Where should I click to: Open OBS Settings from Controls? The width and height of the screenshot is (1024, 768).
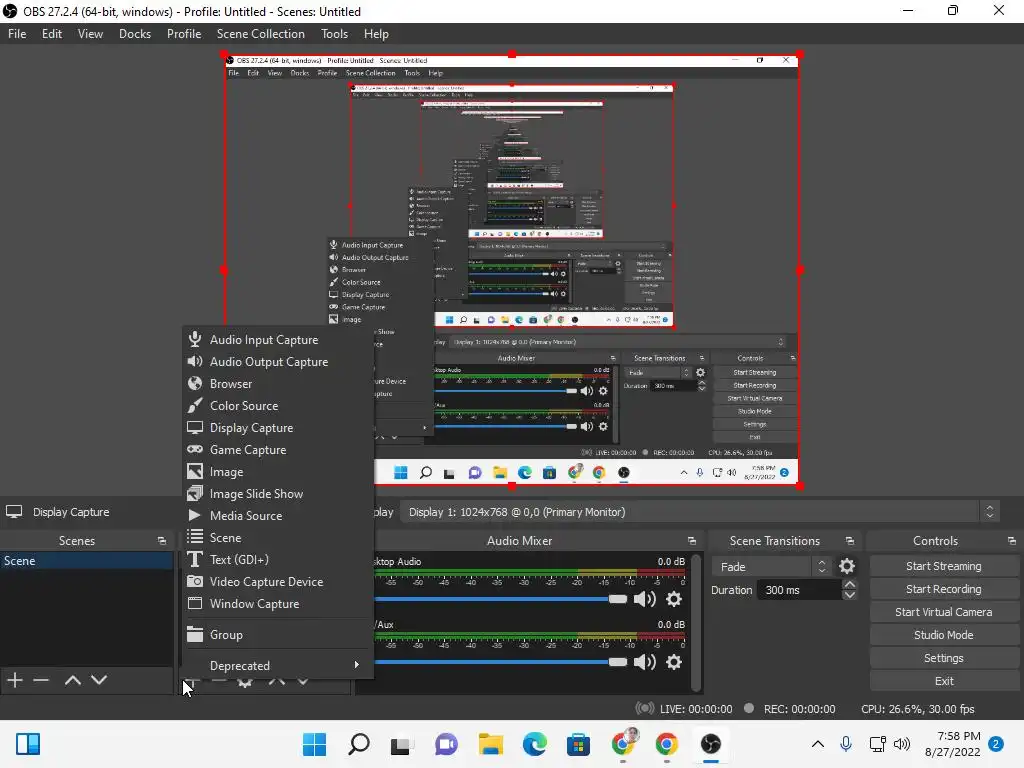(944, 658)
